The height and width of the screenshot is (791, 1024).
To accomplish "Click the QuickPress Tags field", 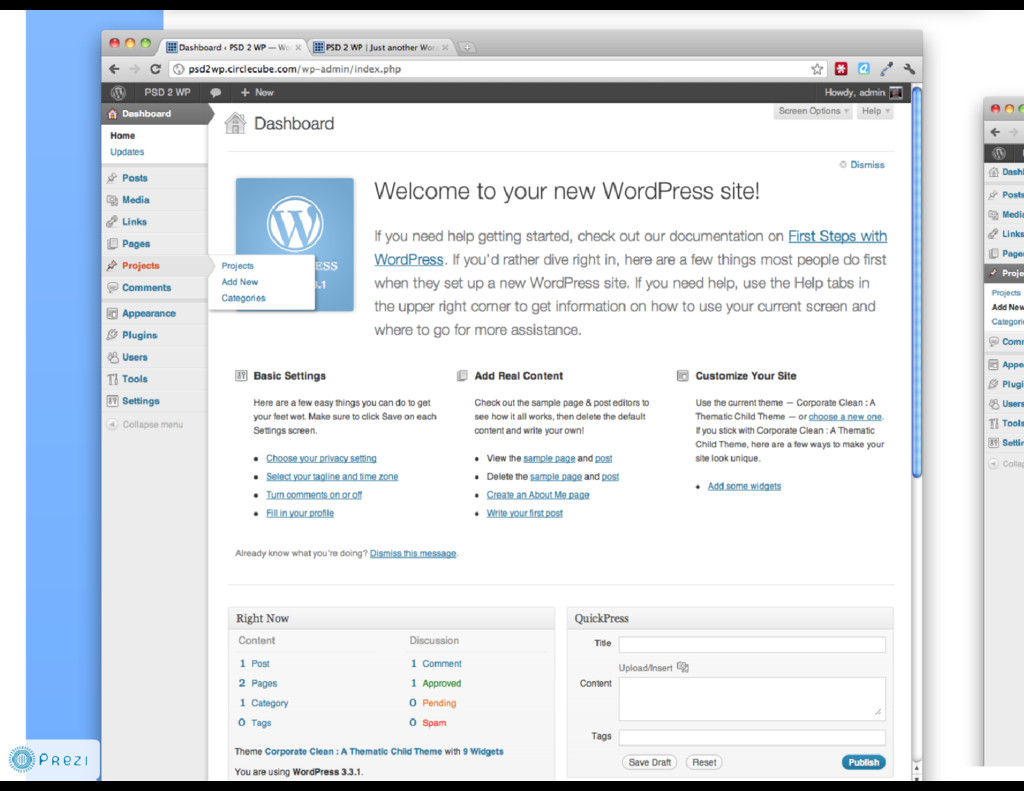I will [752, 737].
